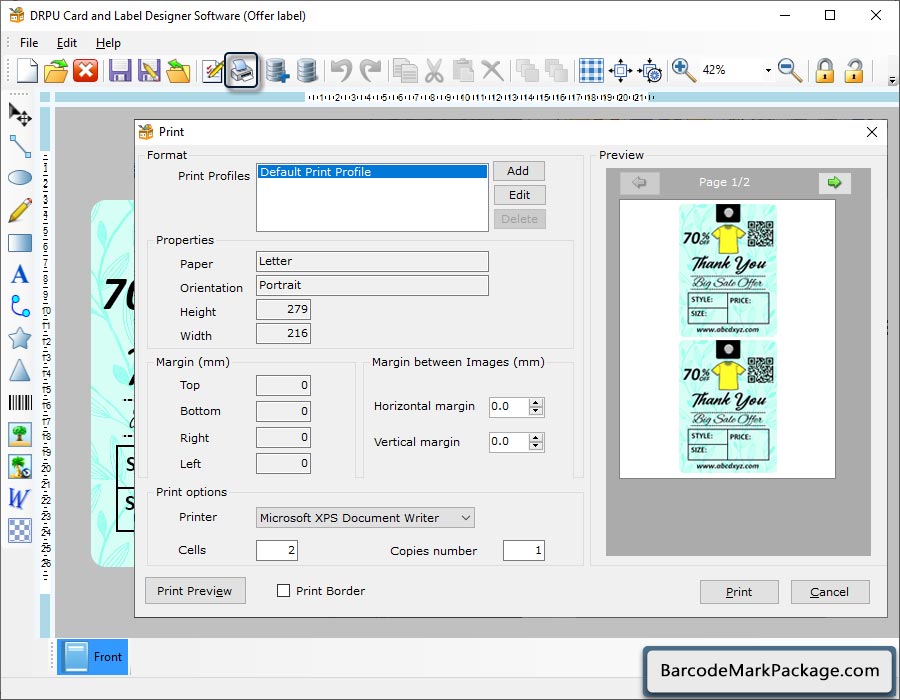Select Default Print Profile in list
The height and width of the screenshot is (700, 900).
372,172
